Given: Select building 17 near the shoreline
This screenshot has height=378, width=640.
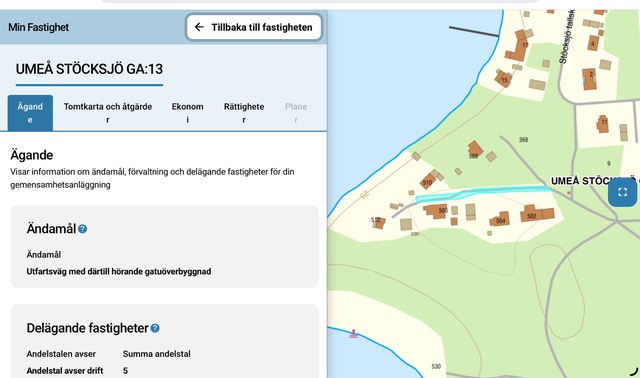Looking at the screenshot, I should [x=518, y=47].
